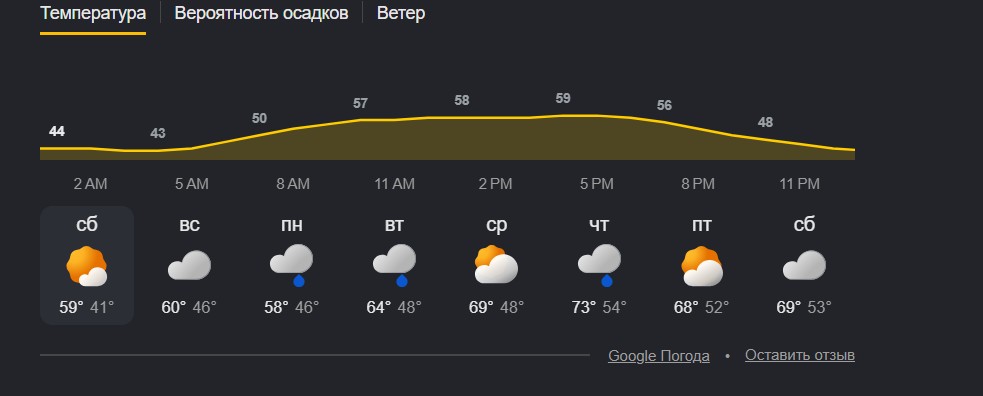This screenshot has height=396, width=983.
Task: Open the Google Погода link
Action: pyautogui.click(x=659, y=356)
